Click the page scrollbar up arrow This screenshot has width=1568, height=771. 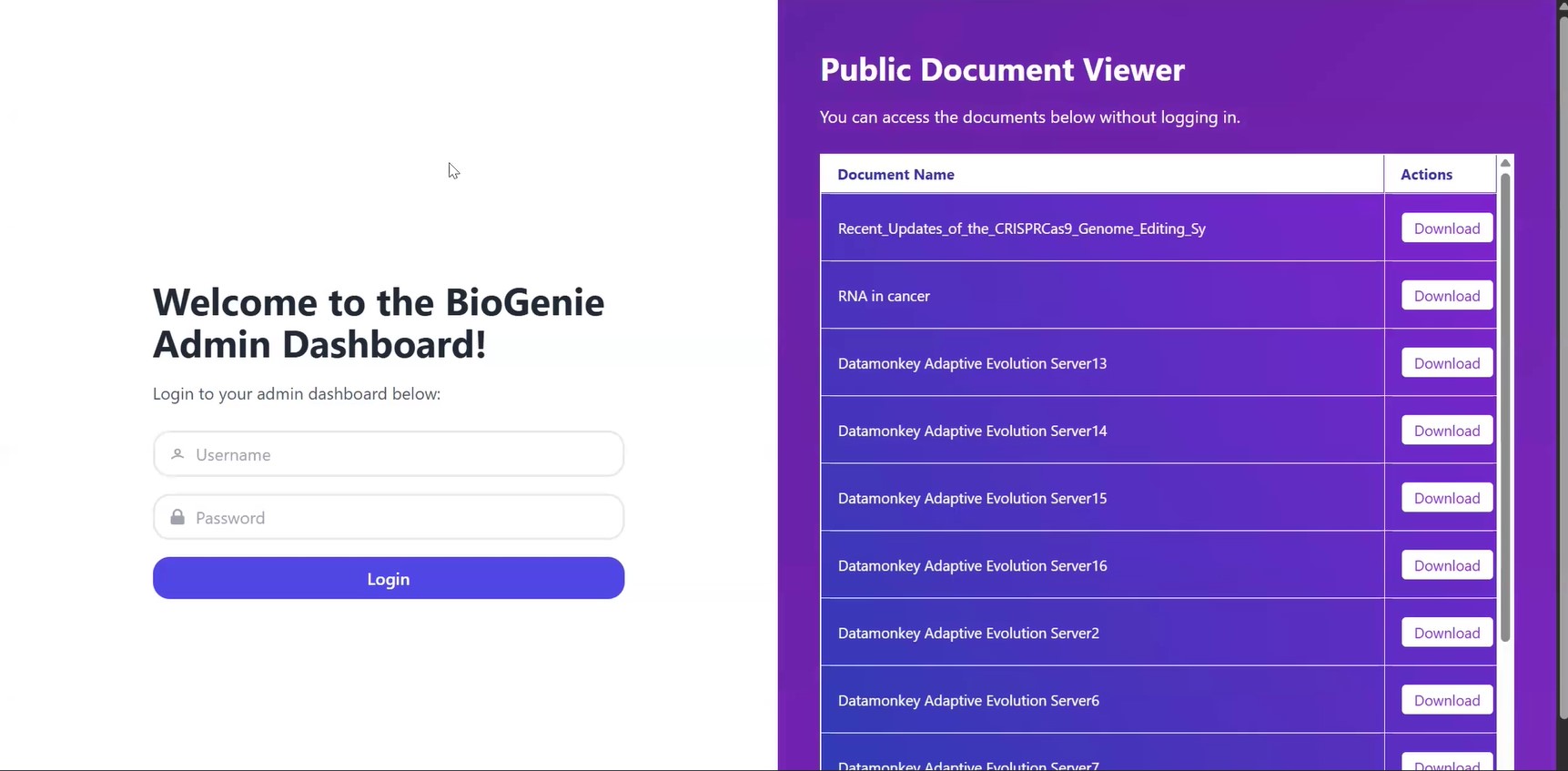[x=1562, y=6]
